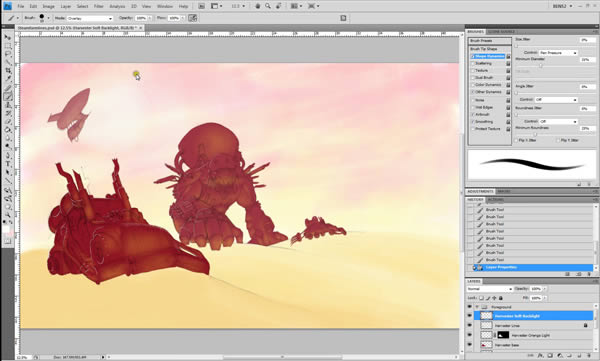Create a new layer from Layers panel footer
The image size is (600, 361).
(579, 356)
